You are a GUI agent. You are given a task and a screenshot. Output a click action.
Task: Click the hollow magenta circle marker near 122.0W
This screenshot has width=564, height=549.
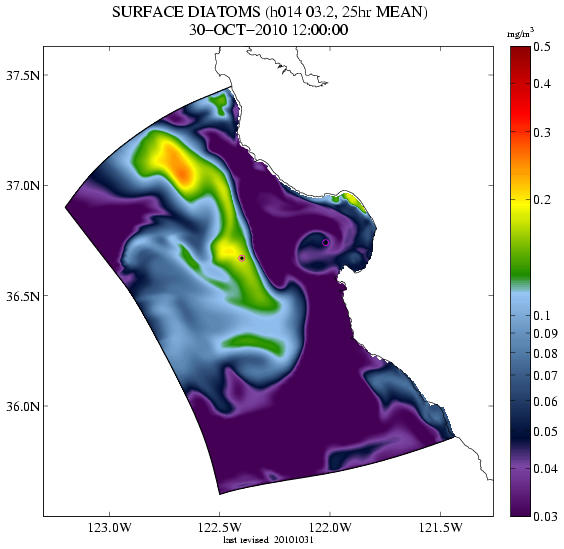click(326, 242)
